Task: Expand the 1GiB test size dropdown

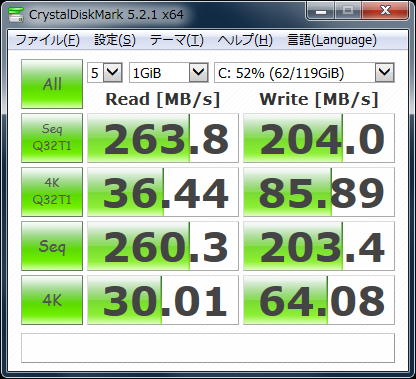Action: coord(199,72)
